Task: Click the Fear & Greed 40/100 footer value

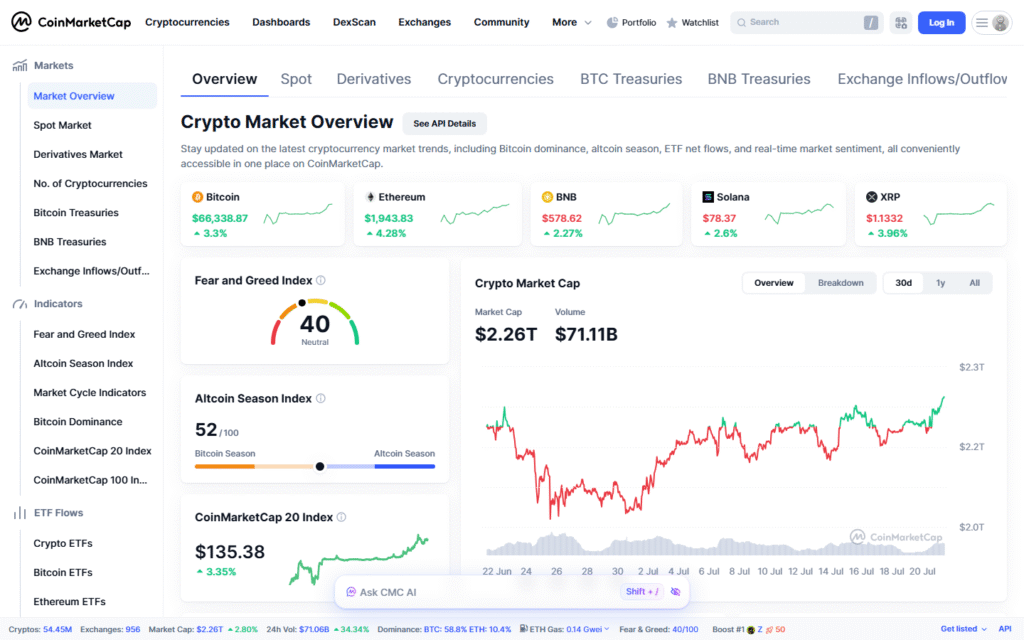Action: click(684, 630)
